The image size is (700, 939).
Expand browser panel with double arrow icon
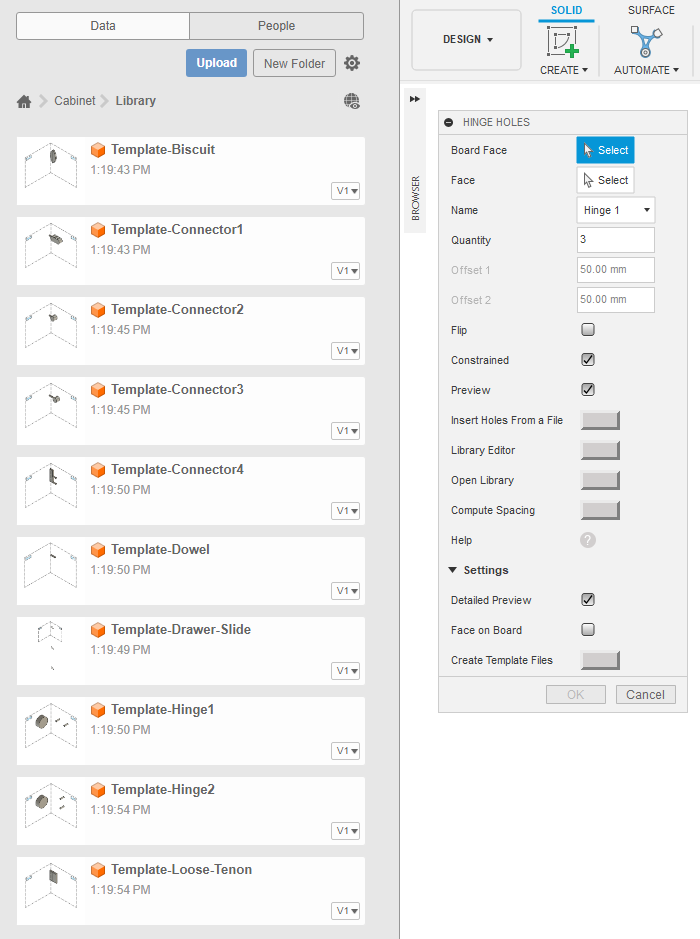pyautogui.click(x=415, y=99)
